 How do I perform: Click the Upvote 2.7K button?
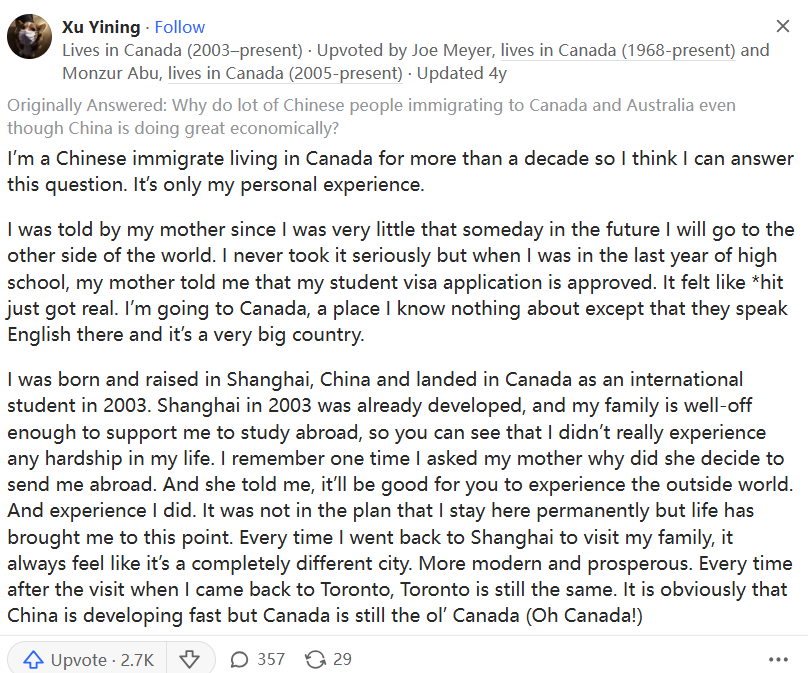pyautogui.click(x=87, y=659)
